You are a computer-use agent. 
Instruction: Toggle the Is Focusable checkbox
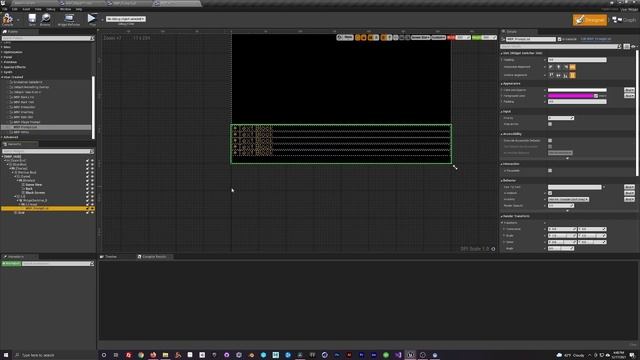(x=550, y=171)
